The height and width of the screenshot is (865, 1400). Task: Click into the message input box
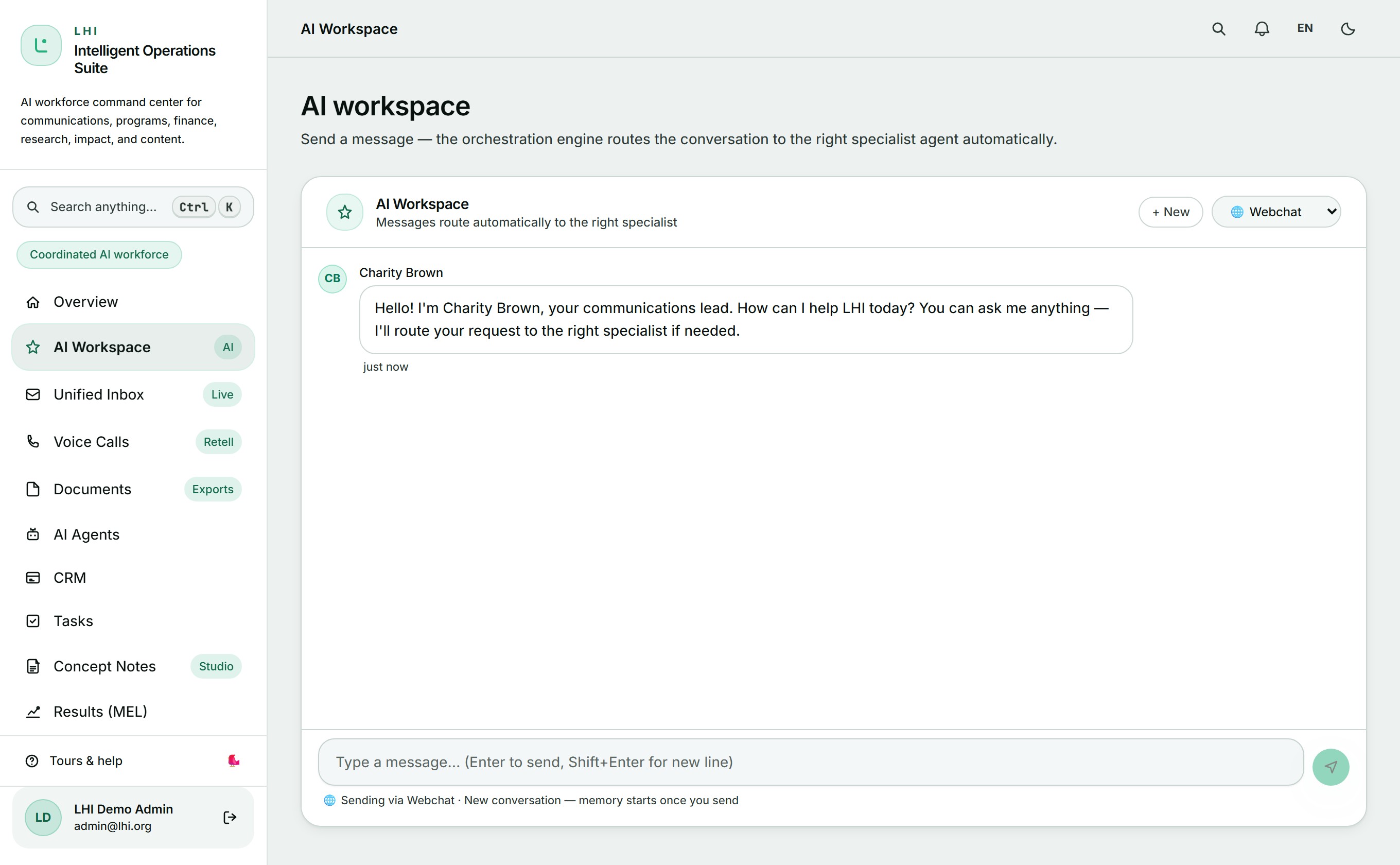click(x=810, y=762)
